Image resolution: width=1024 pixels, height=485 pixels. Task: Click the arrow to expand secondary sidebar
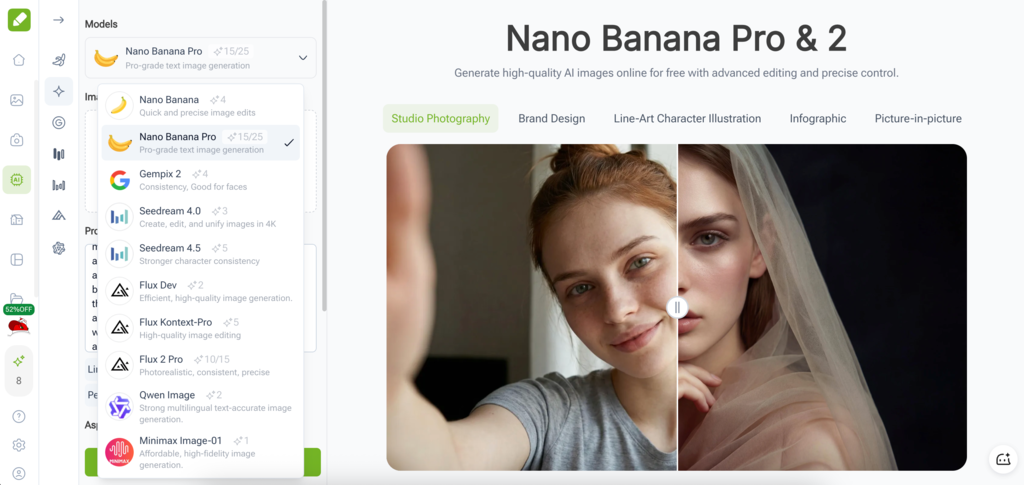[x=59, y=20]
